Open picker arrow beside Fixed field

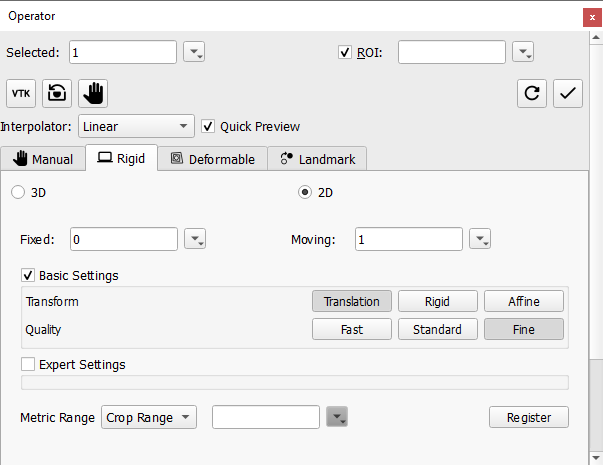click(196, 239)
